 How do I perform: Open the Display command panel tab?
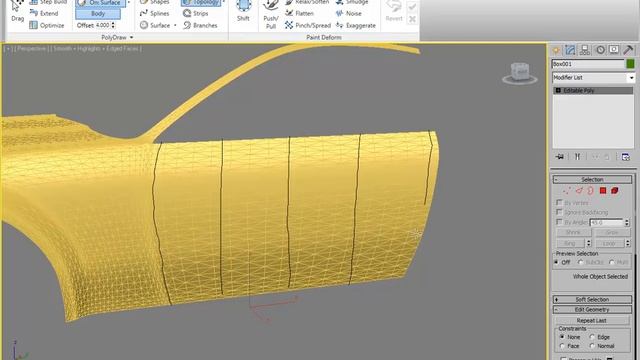point(614,50)
